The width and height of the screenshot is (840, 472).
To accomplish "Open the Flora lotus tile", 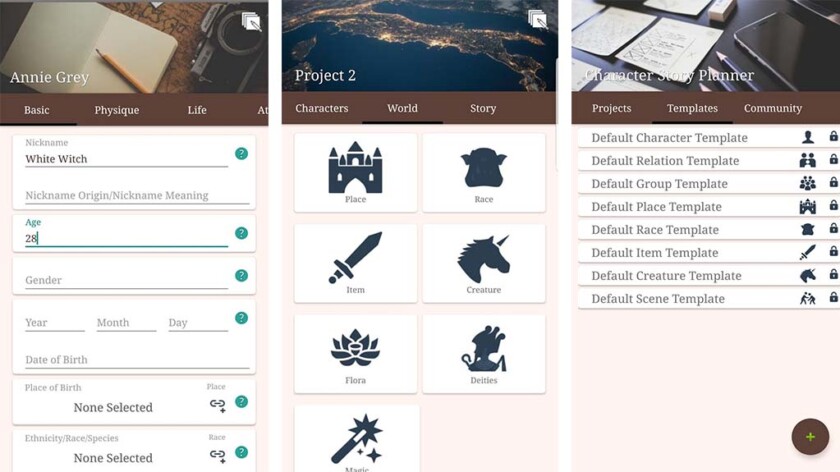I will [355, 354].
